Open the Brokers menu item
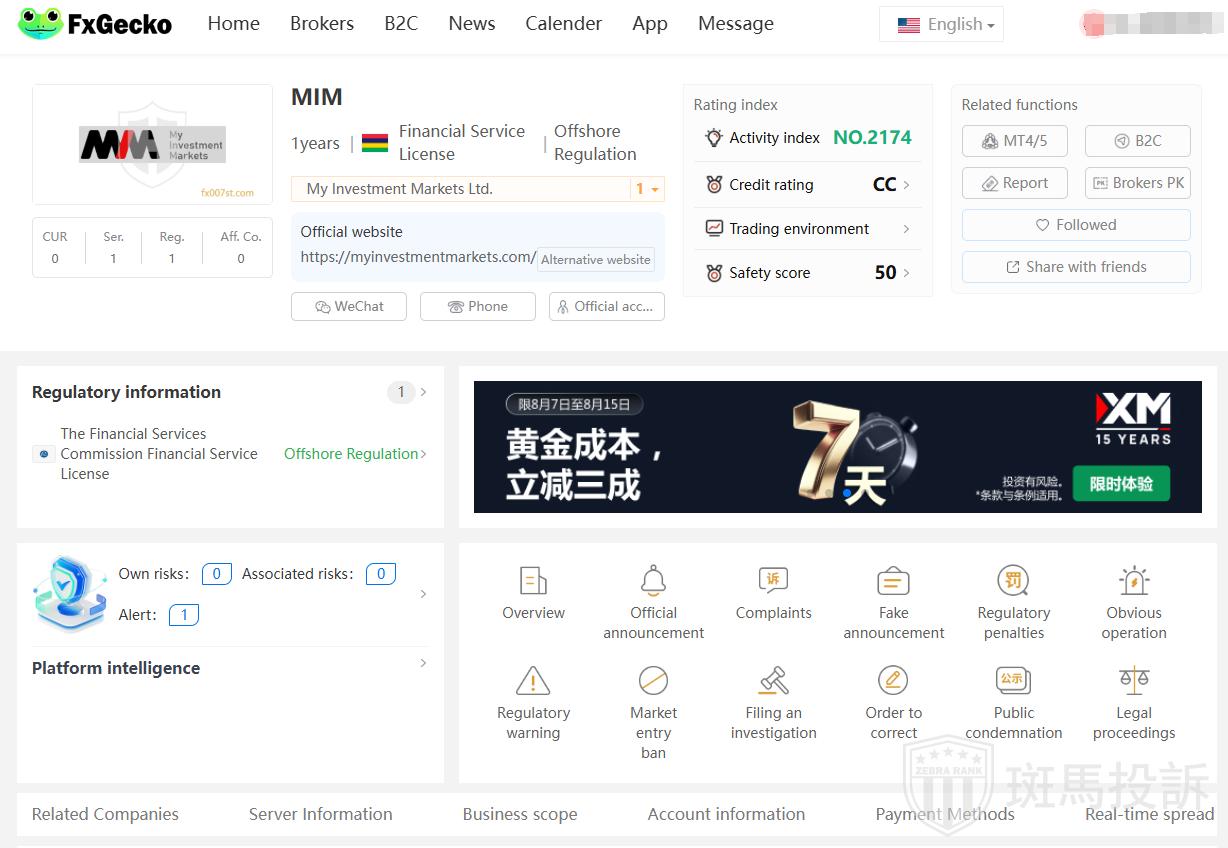The image size is (1228, 848). (321, 24)
